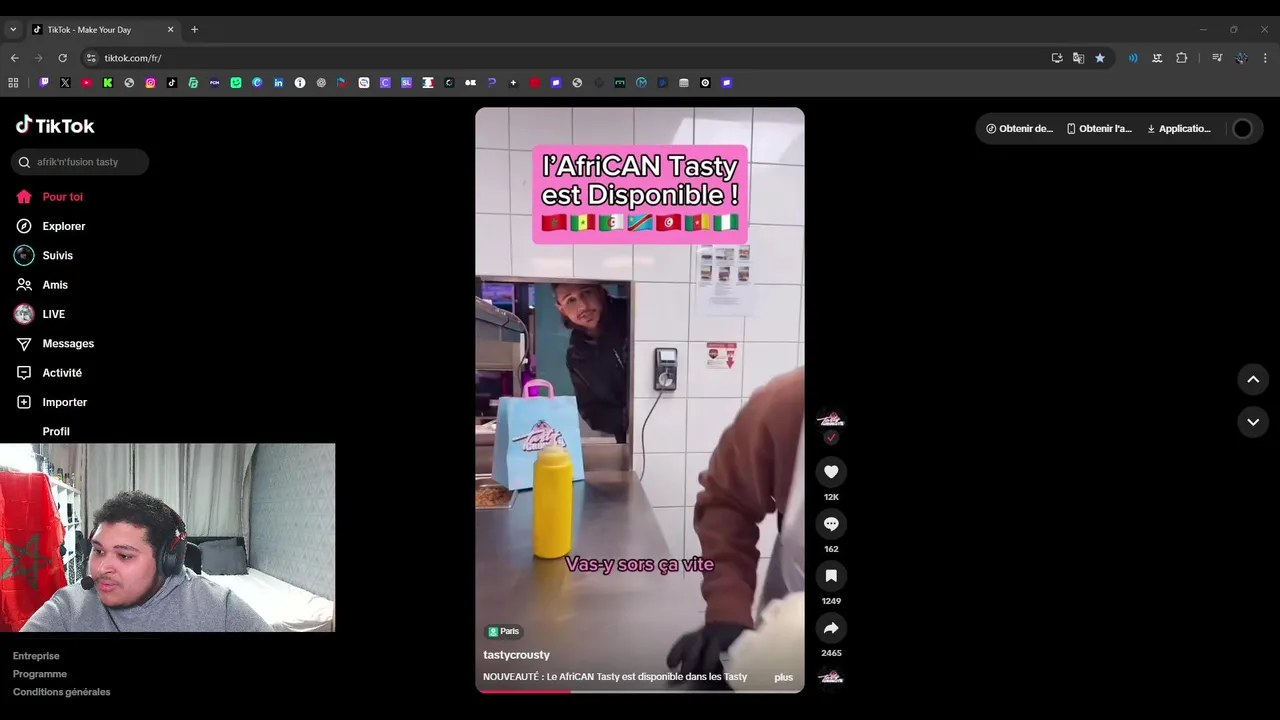View site information icon in the address bar
The width and height of the screenshot is (1280, 720).
(91, 58)
